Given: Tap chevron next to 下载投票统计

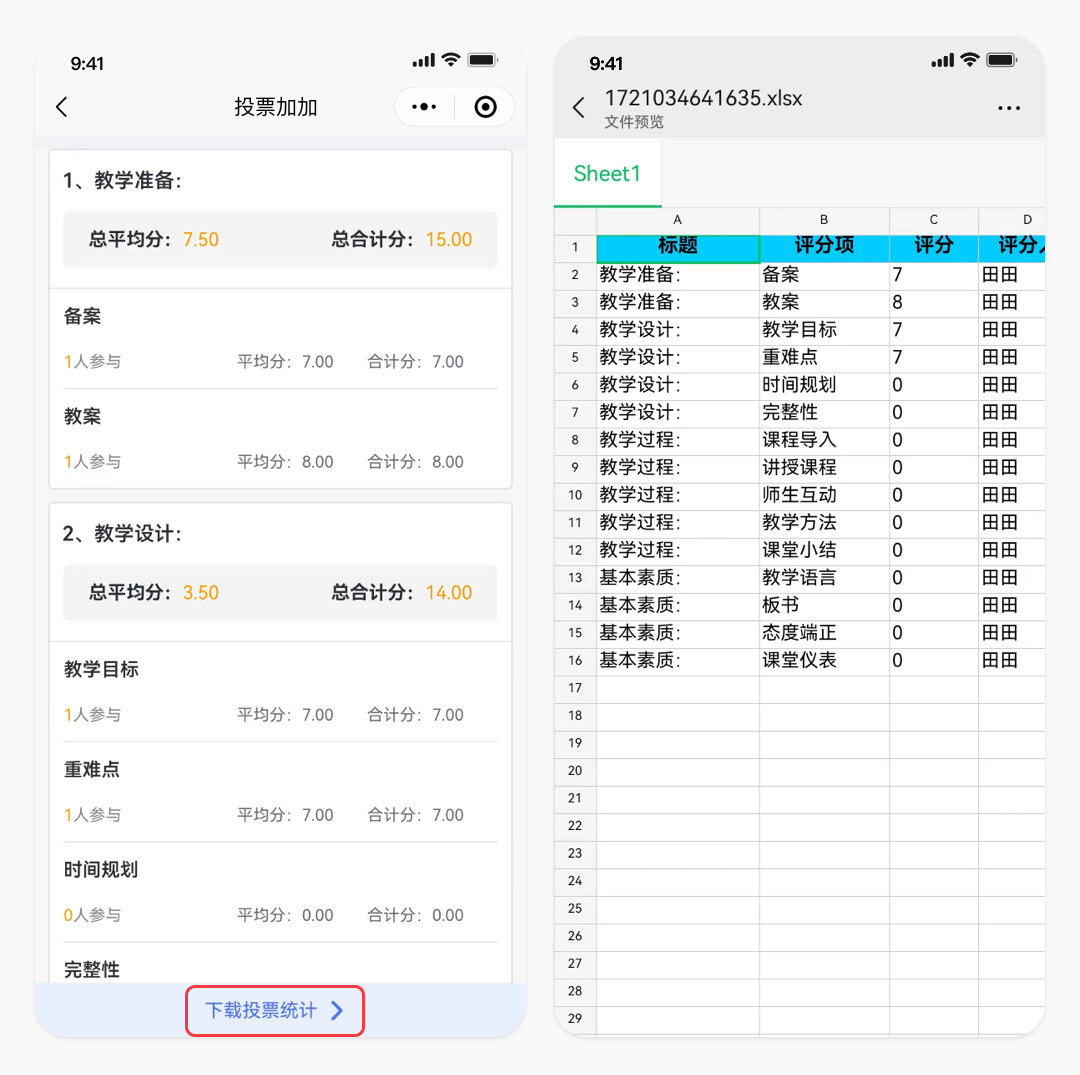Looking at the screenshot, I should [337, 1011].
